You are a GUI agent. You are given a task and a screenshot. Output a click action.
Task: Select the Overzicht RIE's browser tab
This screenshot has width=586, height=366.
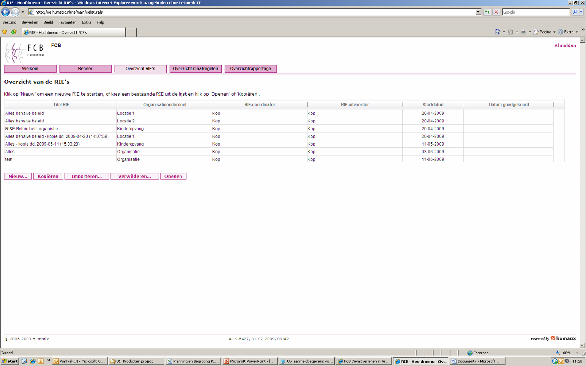(74, 32)
